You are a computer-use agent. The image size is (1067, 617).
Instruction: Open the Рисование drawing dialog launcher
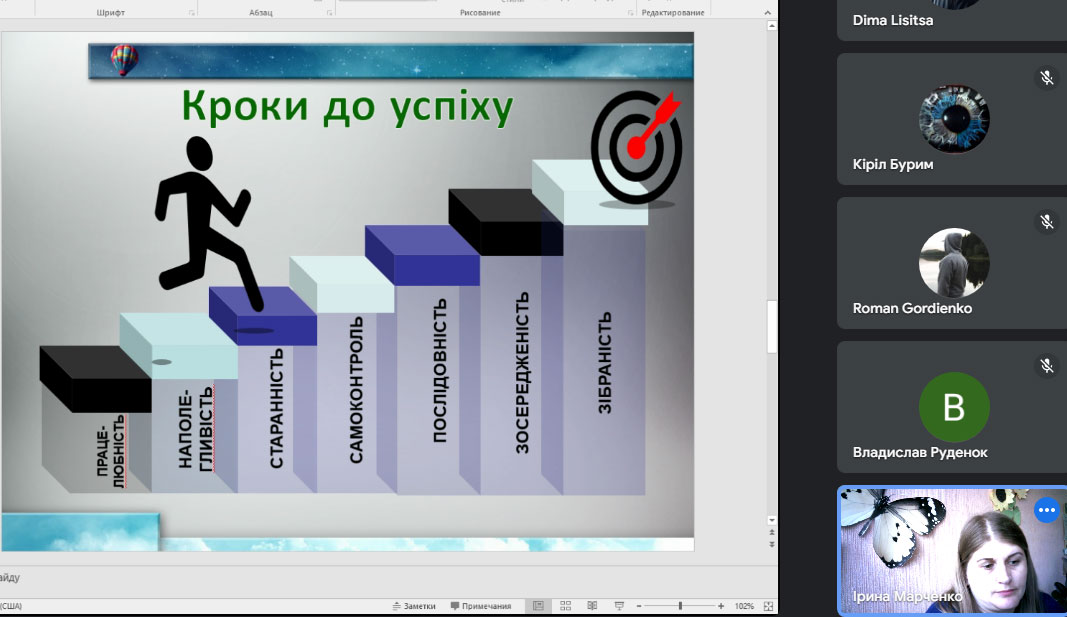click(x=630, y=13)
